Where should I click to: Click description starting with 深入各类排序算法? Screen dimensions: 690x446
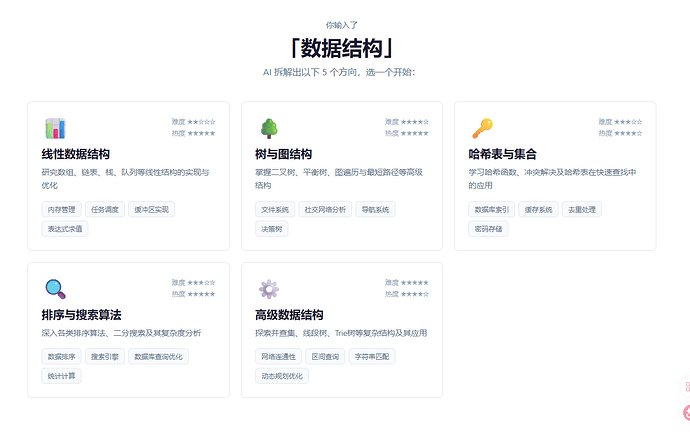point(121,333)
